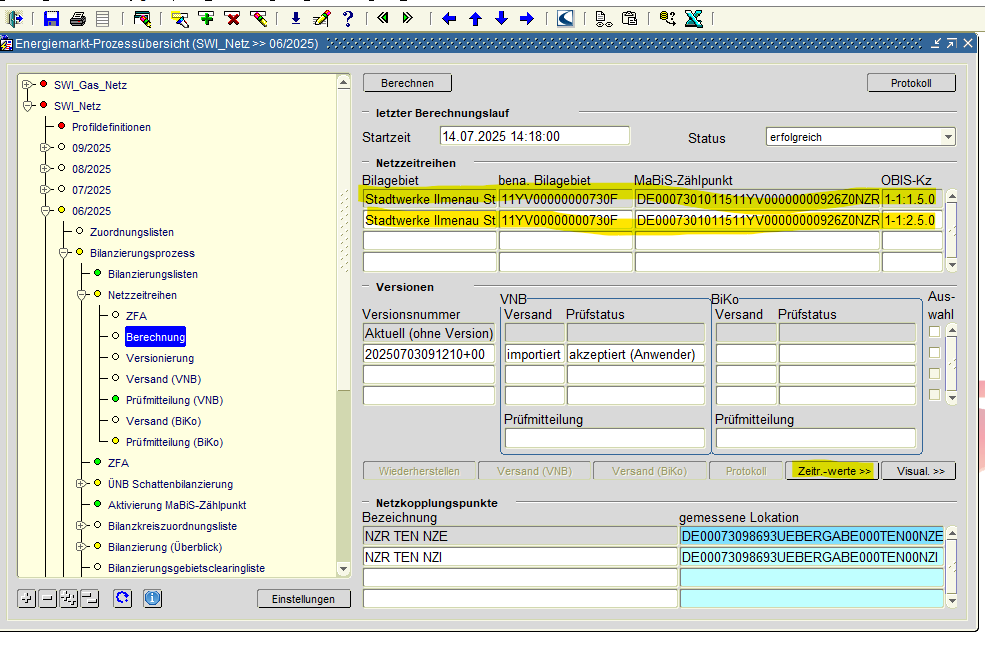Click the Excel export icon in toolbar

(x=693, y=18)
